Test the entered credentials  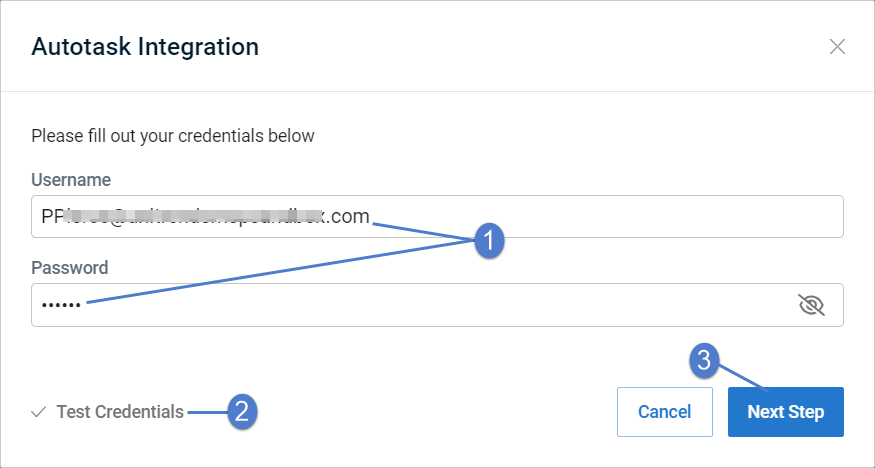(120, 412)
